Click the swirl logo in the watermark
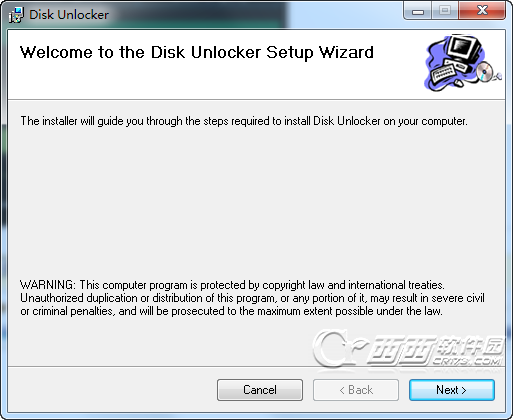Viewport: 513px width, 420px height. point(339,348)
